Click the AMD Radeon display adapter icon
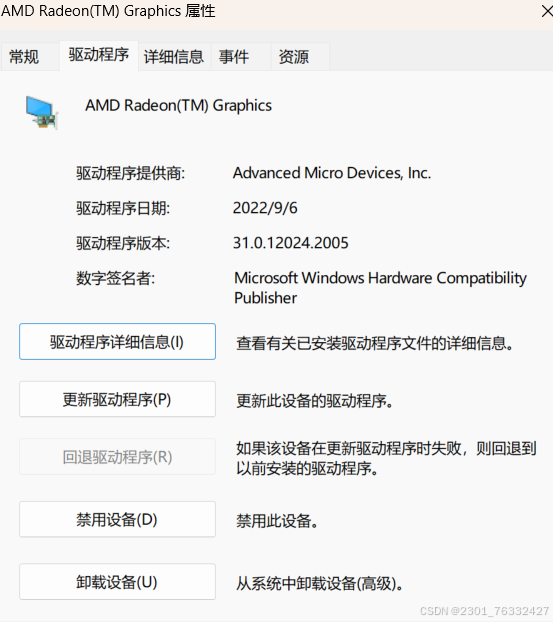Screen dimensions: 553x622 tap(42, 112)
